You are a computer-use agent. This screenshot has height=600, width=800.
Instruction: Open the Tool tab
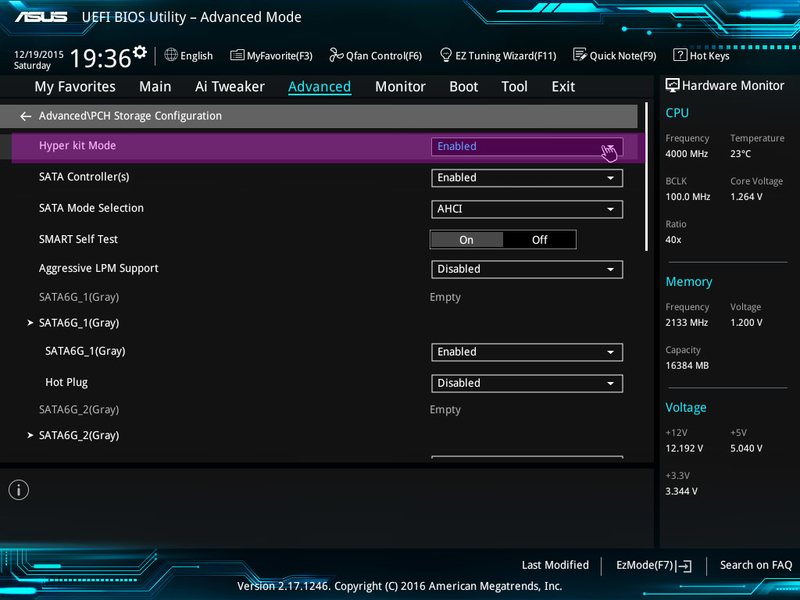point(514,87)
